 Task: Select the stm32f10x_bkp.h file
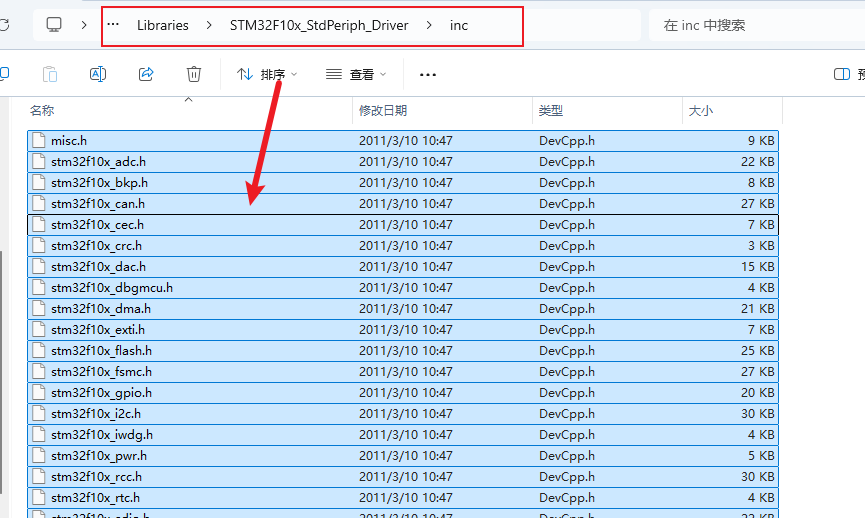[403, 183]
